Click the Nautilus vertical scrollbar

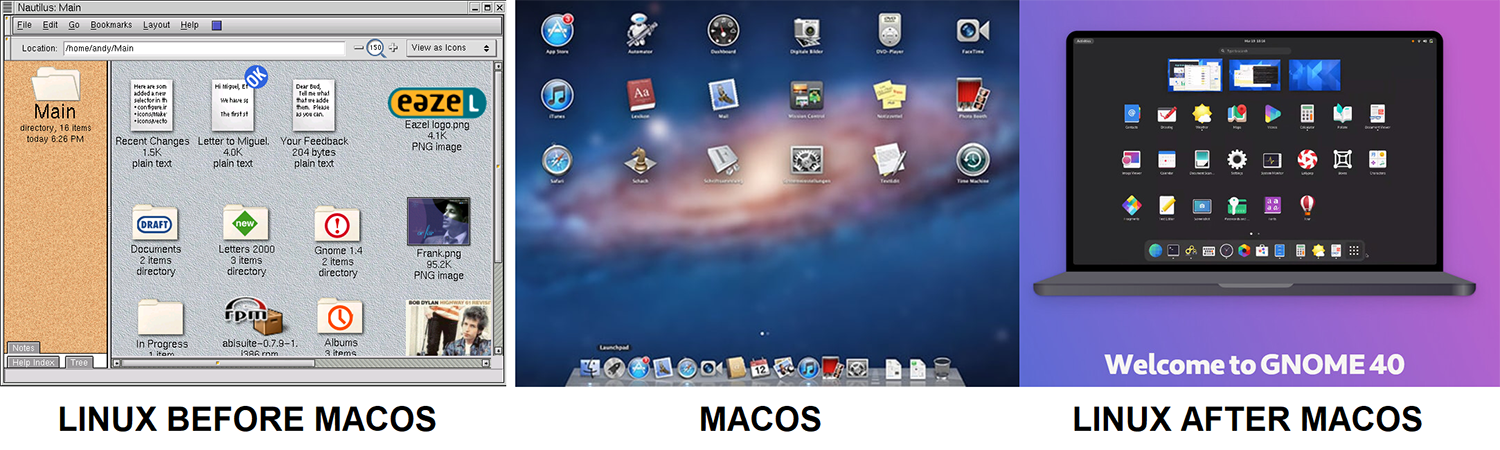click(x=498, y=210)
